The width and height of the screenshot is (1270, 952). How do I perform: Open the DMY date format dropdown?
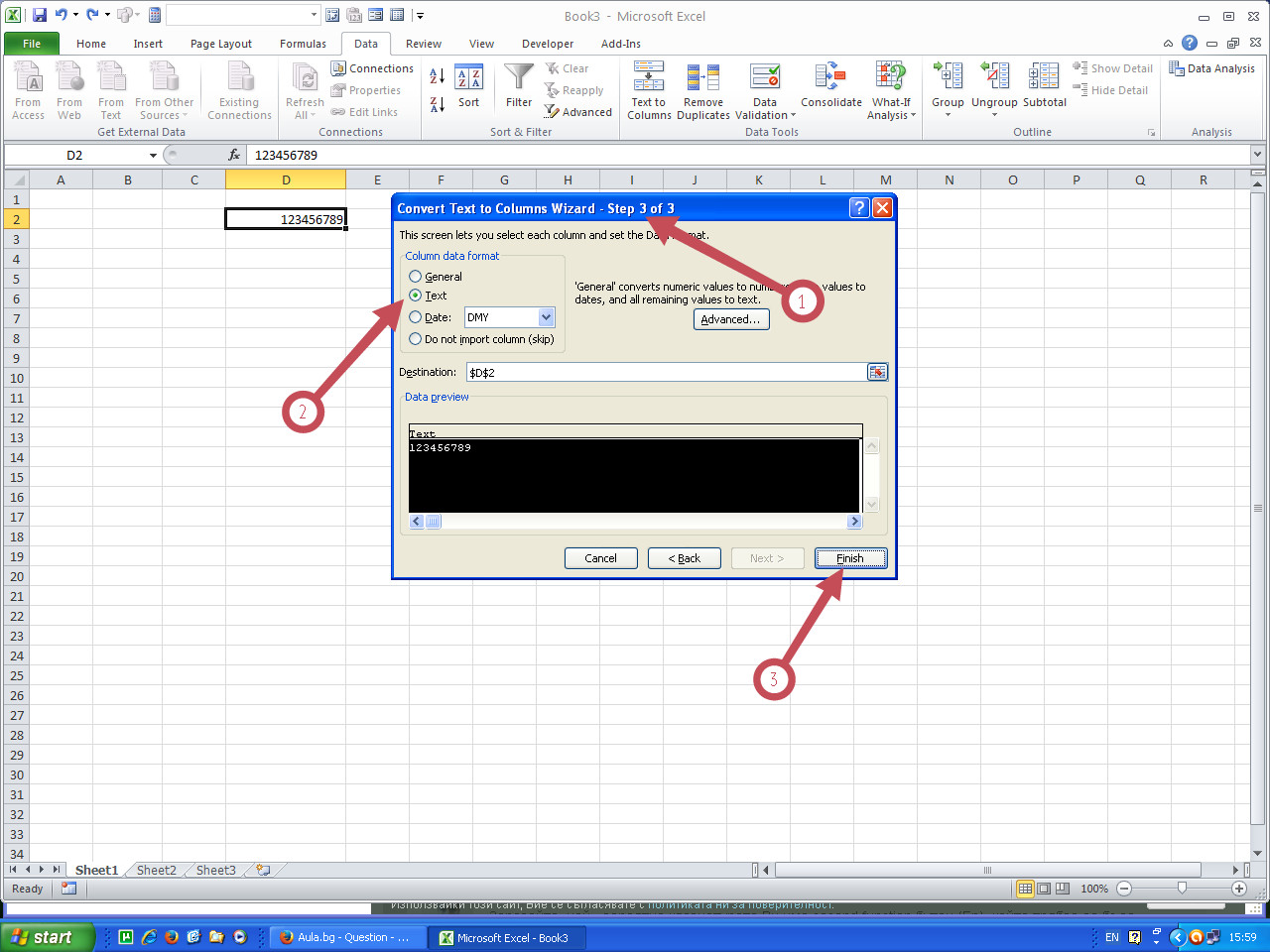546,317
